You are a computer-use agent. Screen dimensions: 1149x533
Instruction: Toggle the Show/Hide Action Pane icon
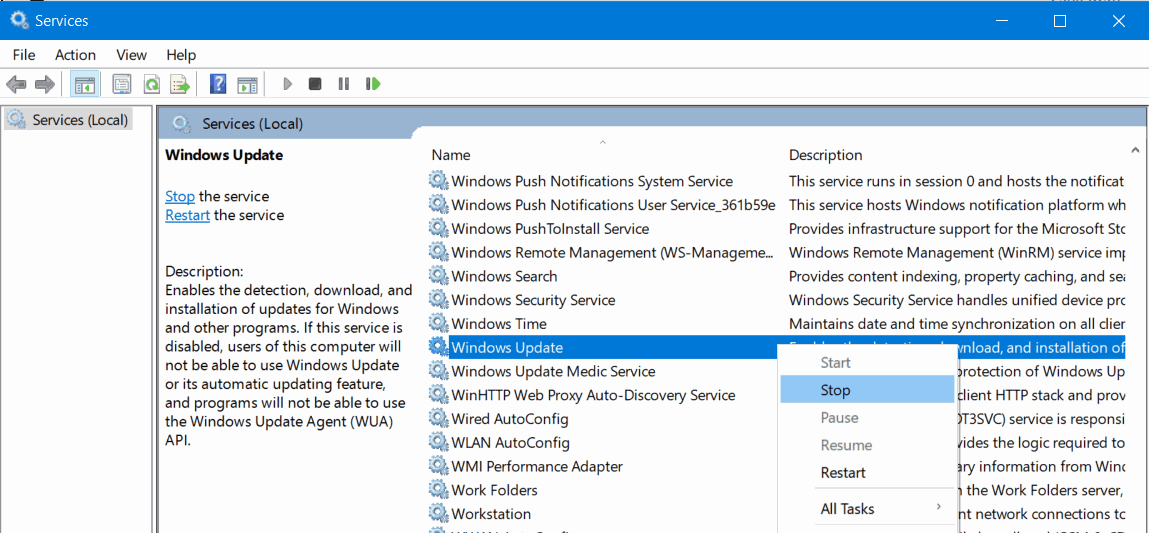(x=247, y=84)
